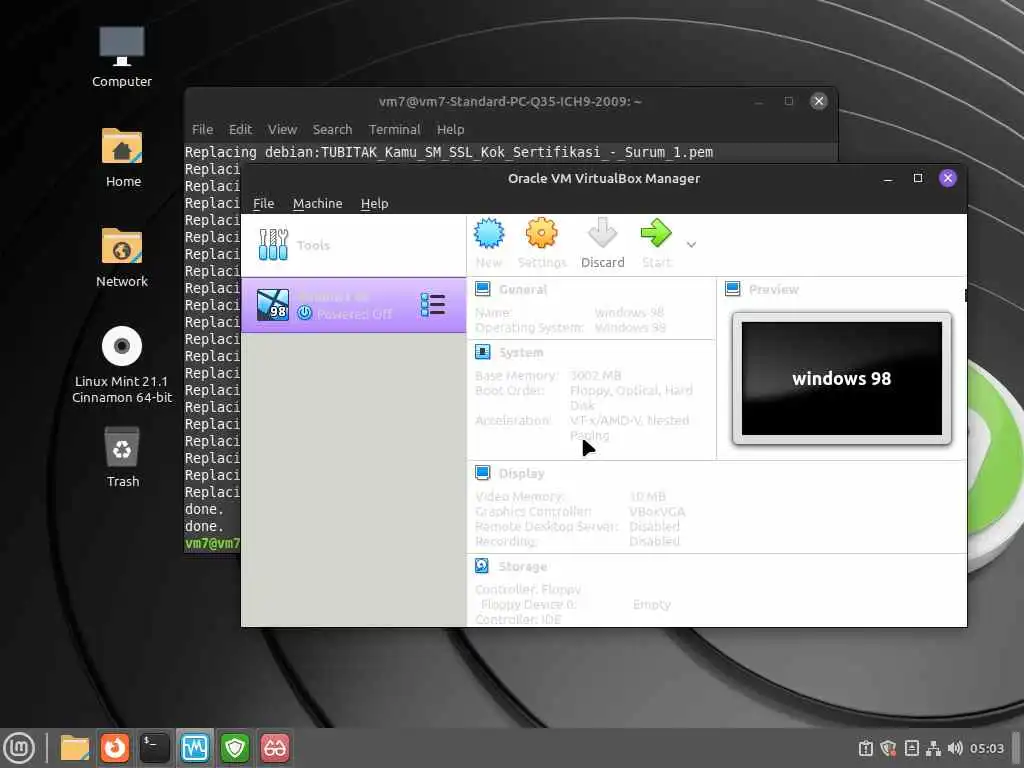Open the volume tray icon
This screenshot has height=768, width=1024.
955,748
